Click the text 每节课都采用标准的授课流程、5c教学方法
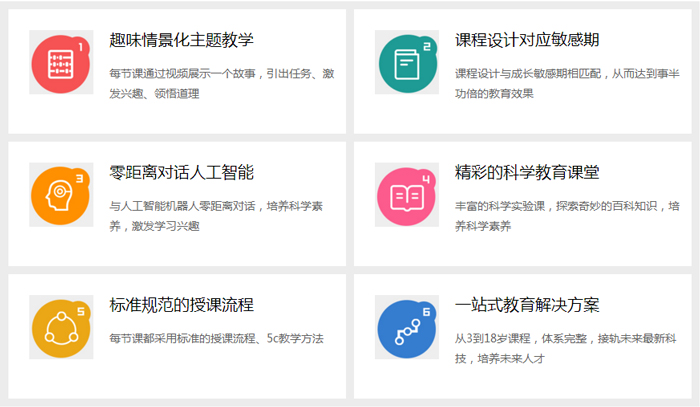Image resolution: width=700 pixels, height=407 pixels. [x=217, y=339]
